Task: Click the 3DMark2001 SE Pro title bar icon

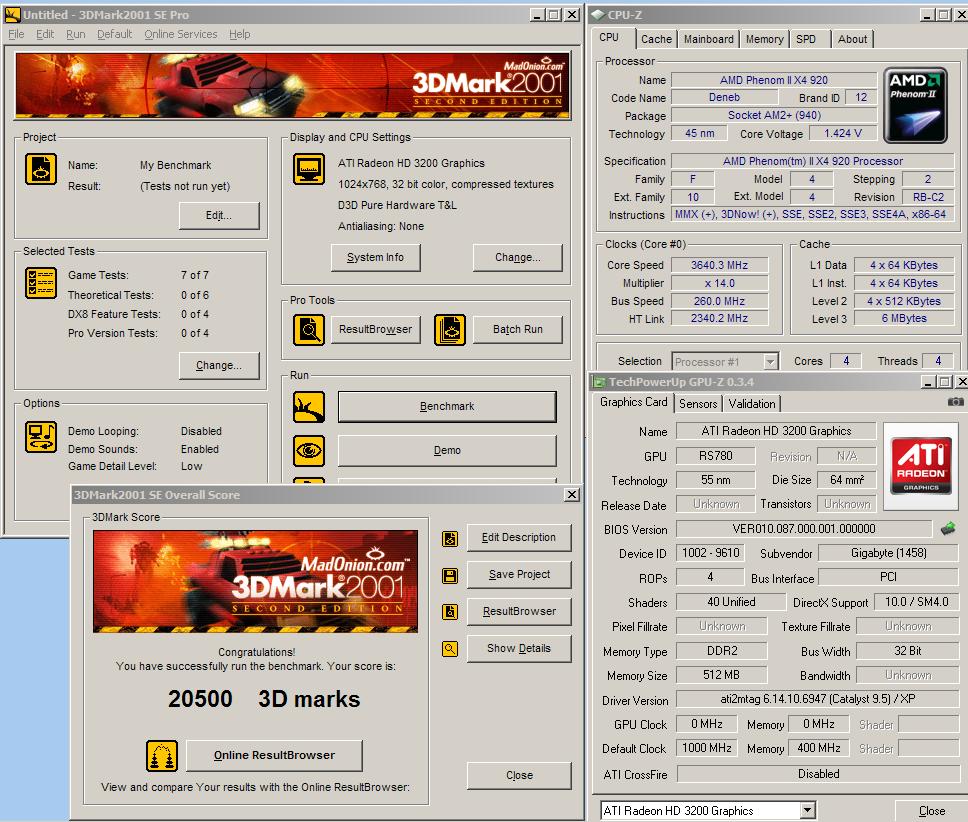Action: click(x=12, y=14)
